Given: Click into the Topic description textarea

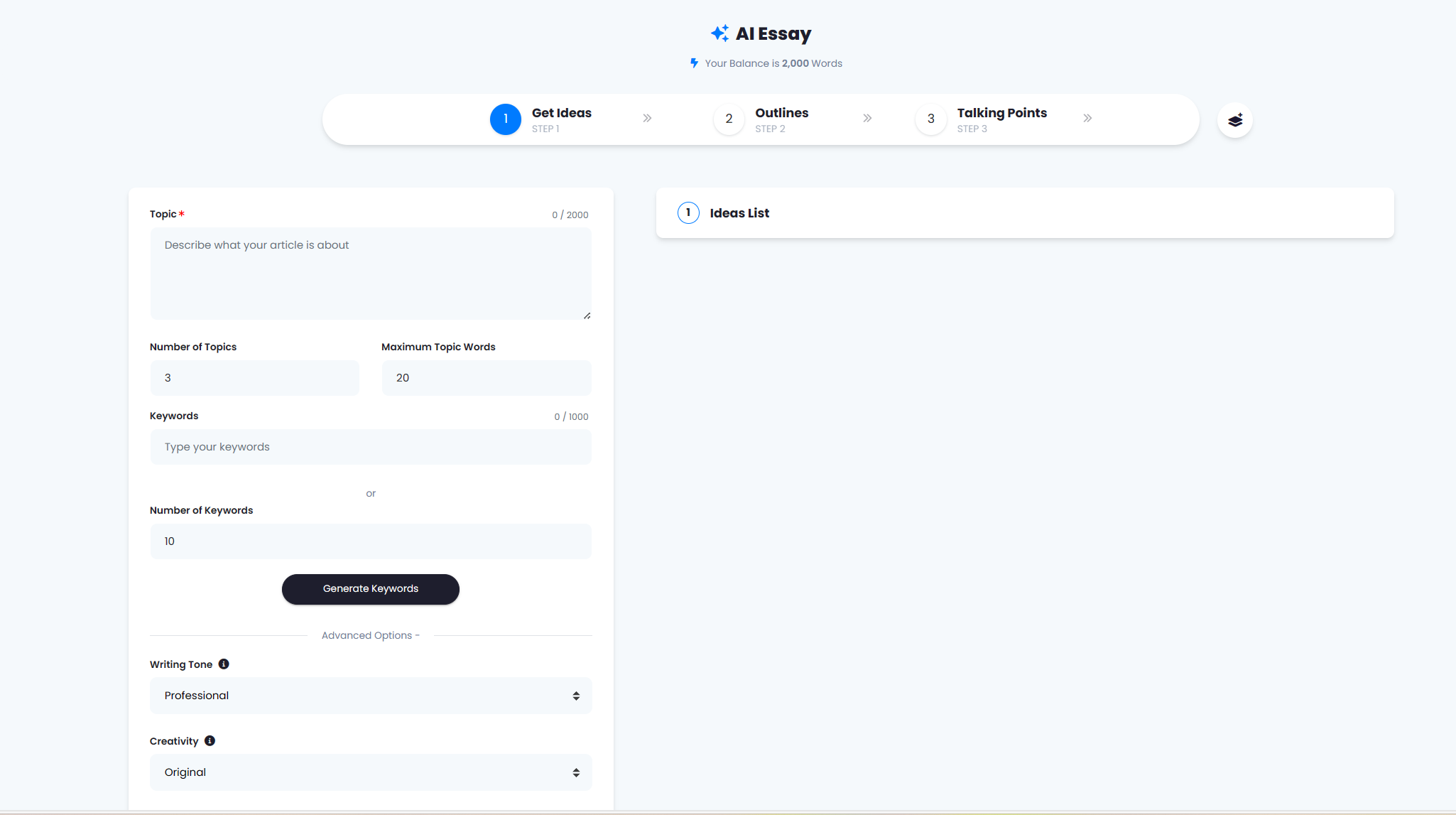Looking at the screenshot, I should 371,274.
